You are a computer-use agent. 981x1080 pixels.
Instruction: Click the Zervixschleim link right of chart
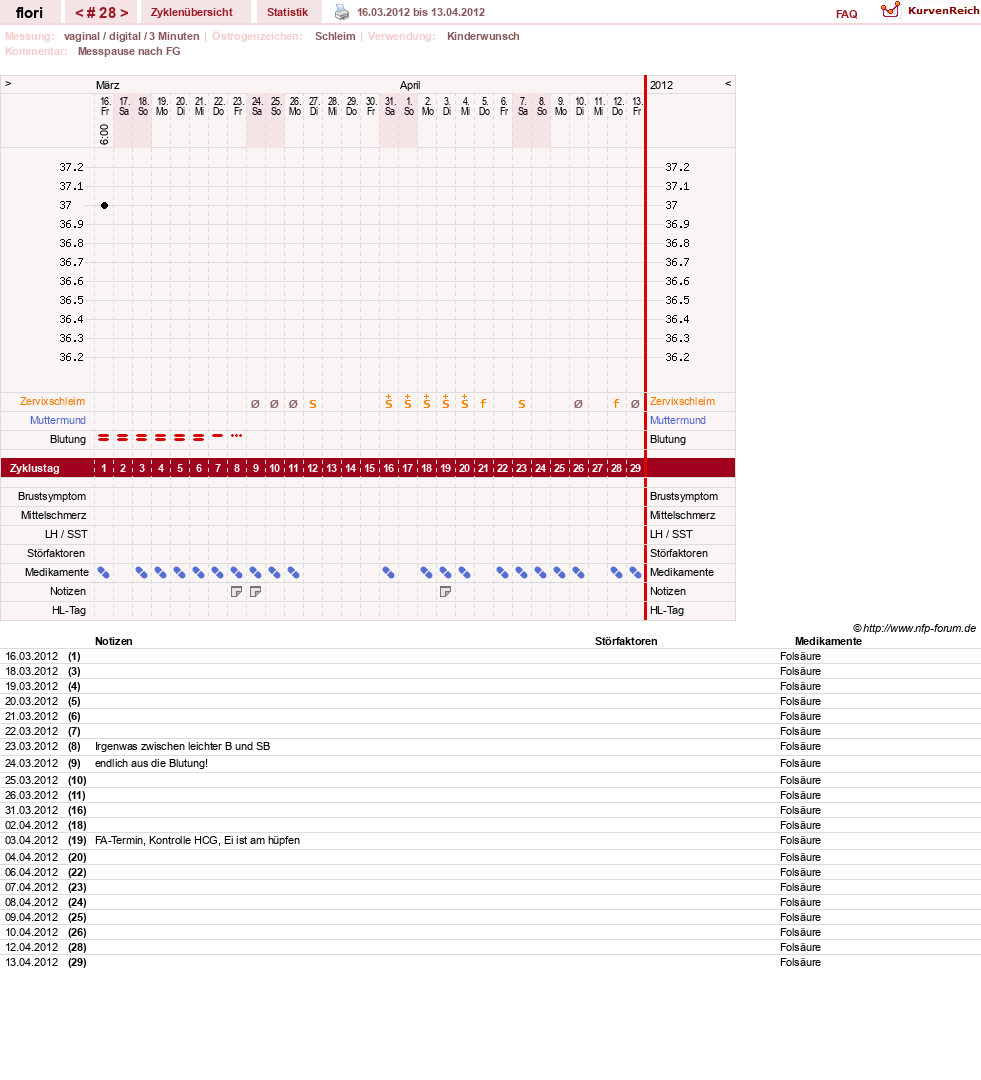point(682,401)
